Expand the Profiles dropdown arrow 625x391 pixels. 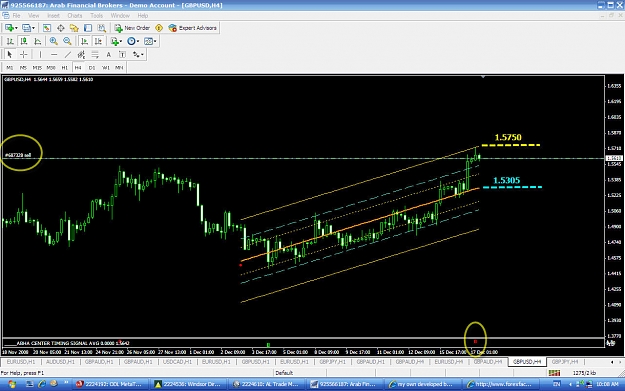[33, 28]
